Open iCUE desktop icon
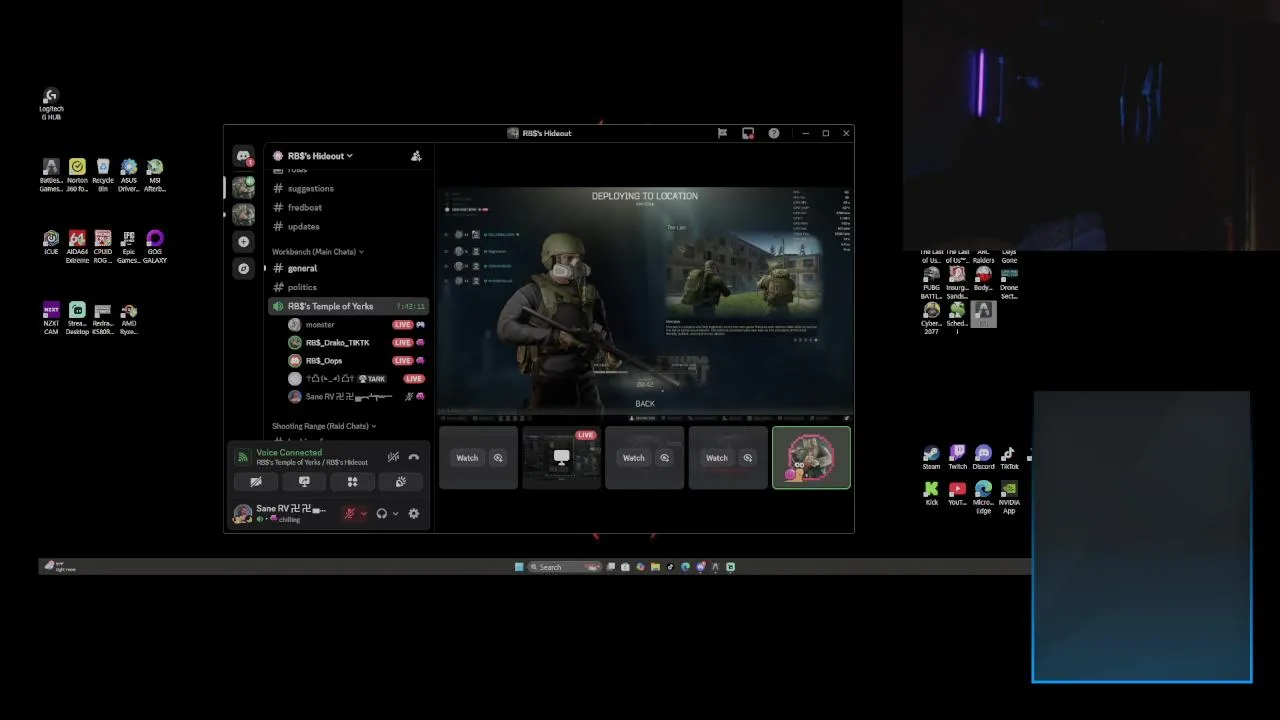The width and height of the screenshot is (1280, 720). [x=51, y=242]
